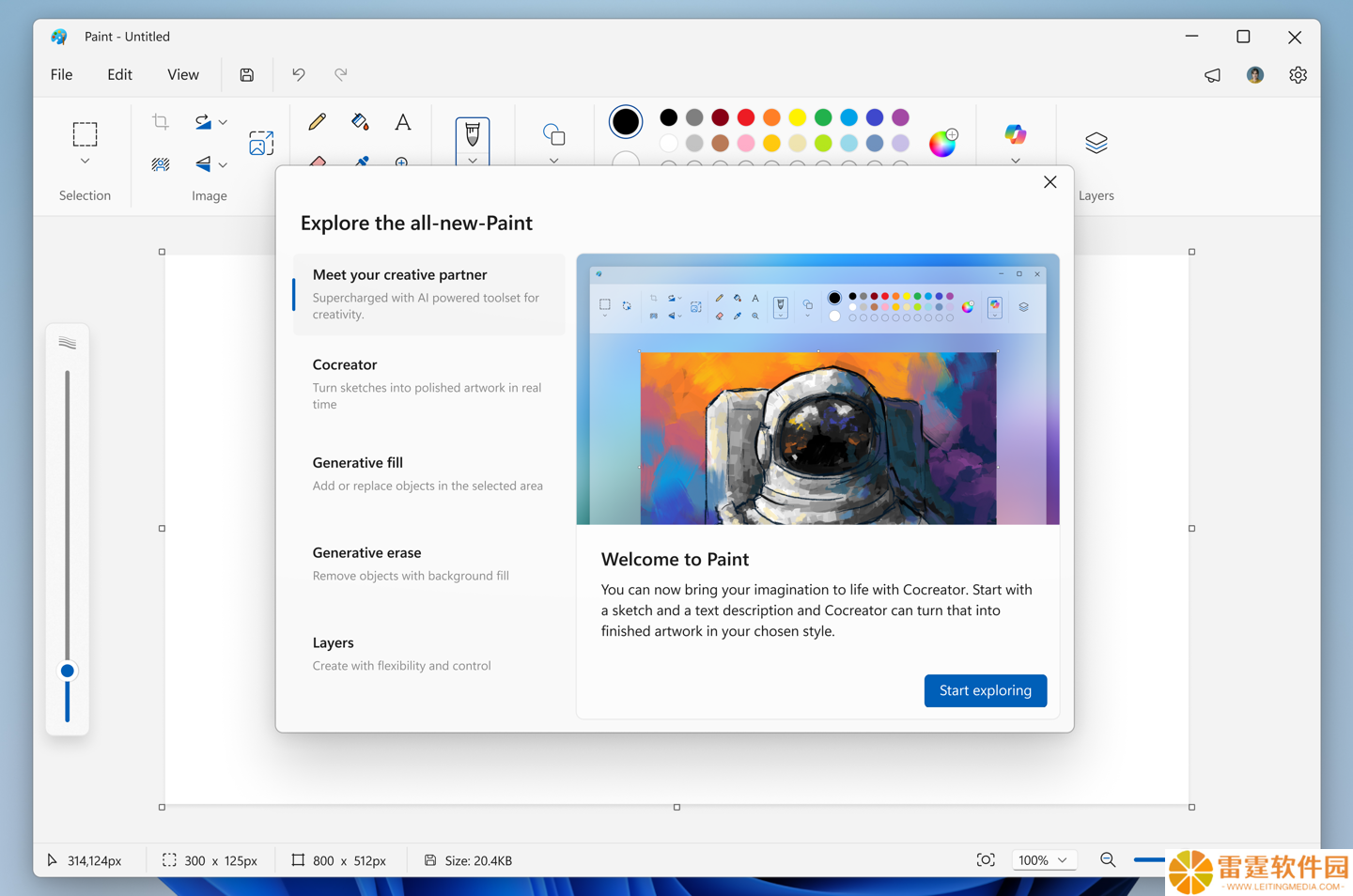Click the Size: 20.4KB status text
This screenshot has width=1353, height=896.
coord(478,860)
